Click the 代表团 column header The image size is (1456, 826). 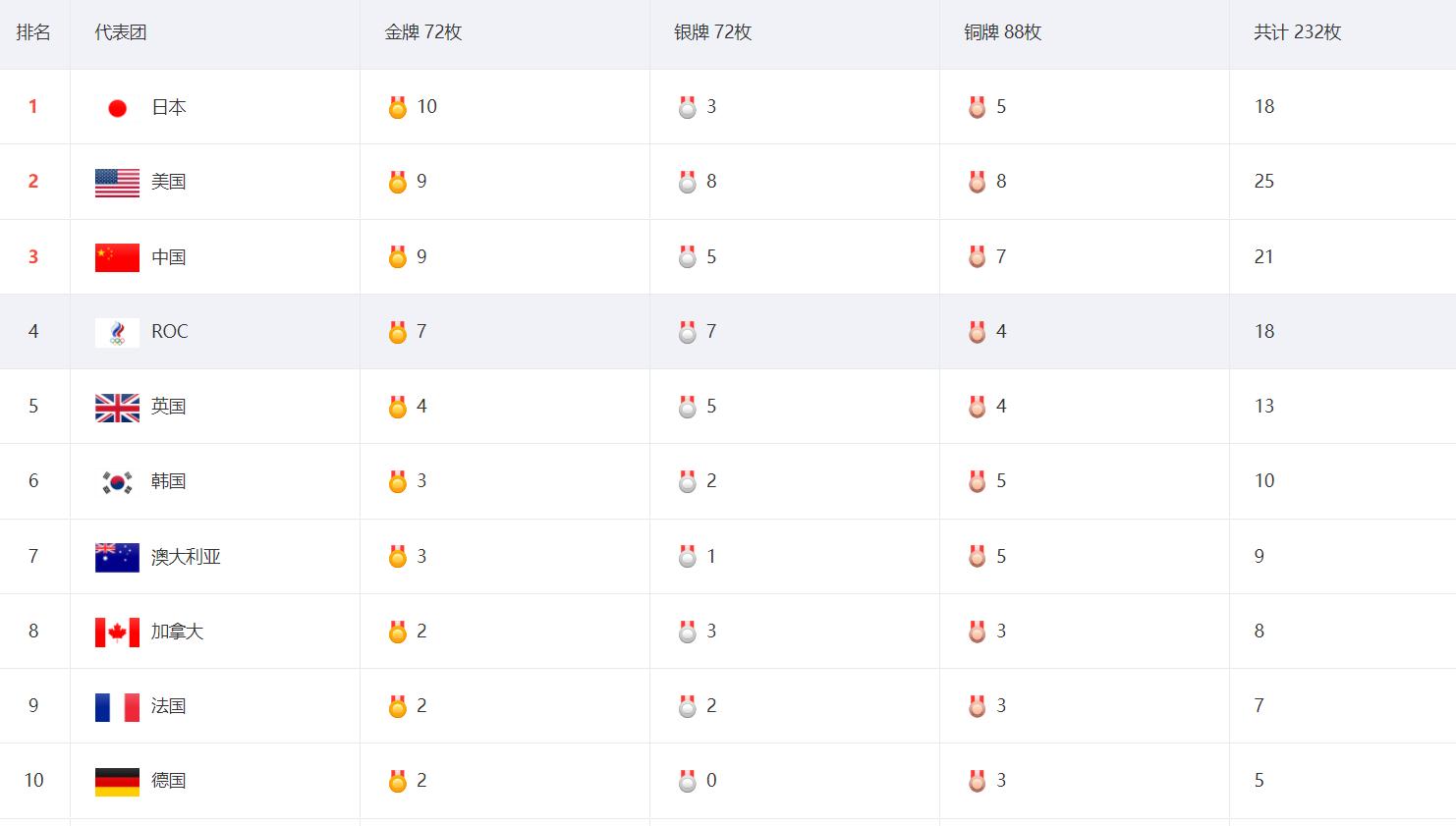pos(121,32)
